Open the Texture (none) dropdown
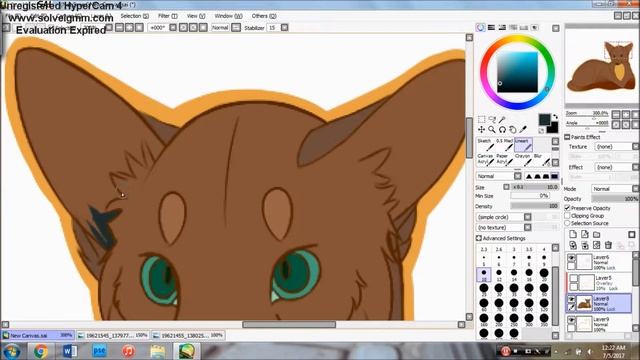This screenshot has height=360, width=640. tap(617, 146)
